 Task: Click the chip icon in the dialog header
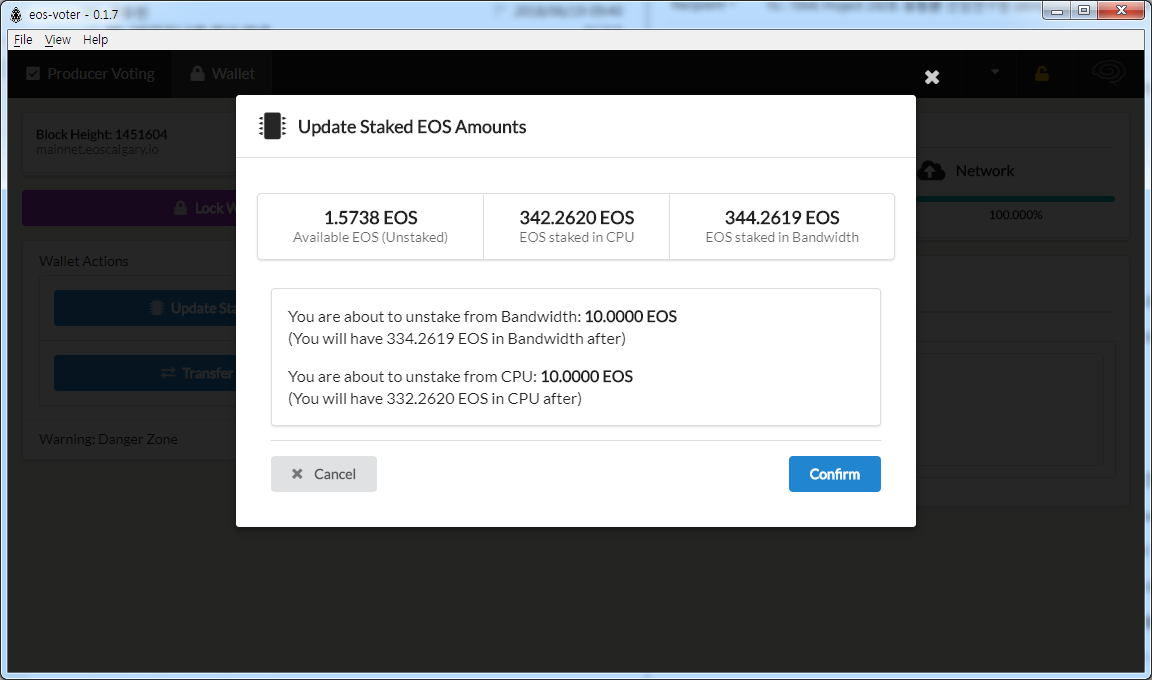272,126
